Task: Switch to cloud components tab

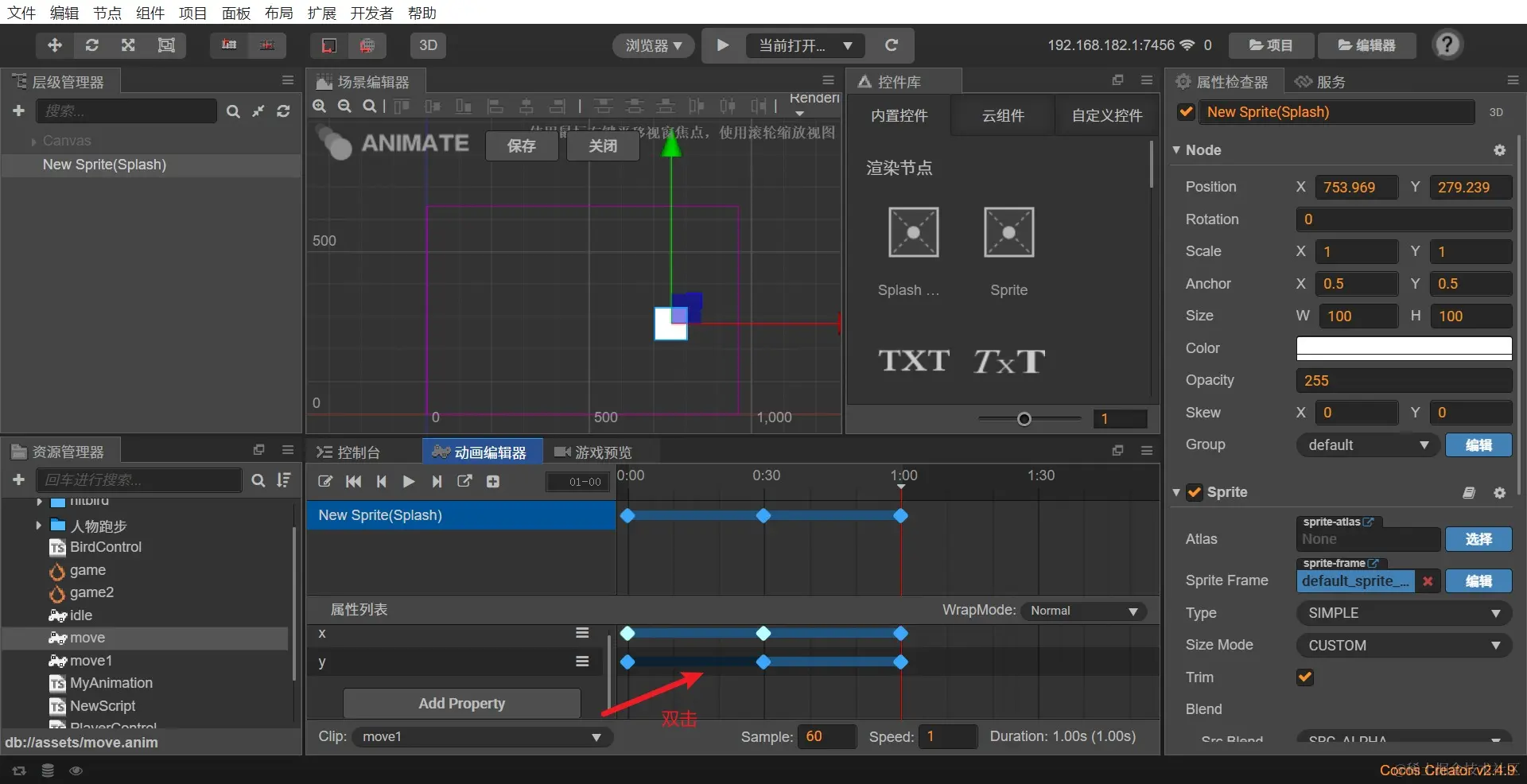Action: tap(1003, 115)
